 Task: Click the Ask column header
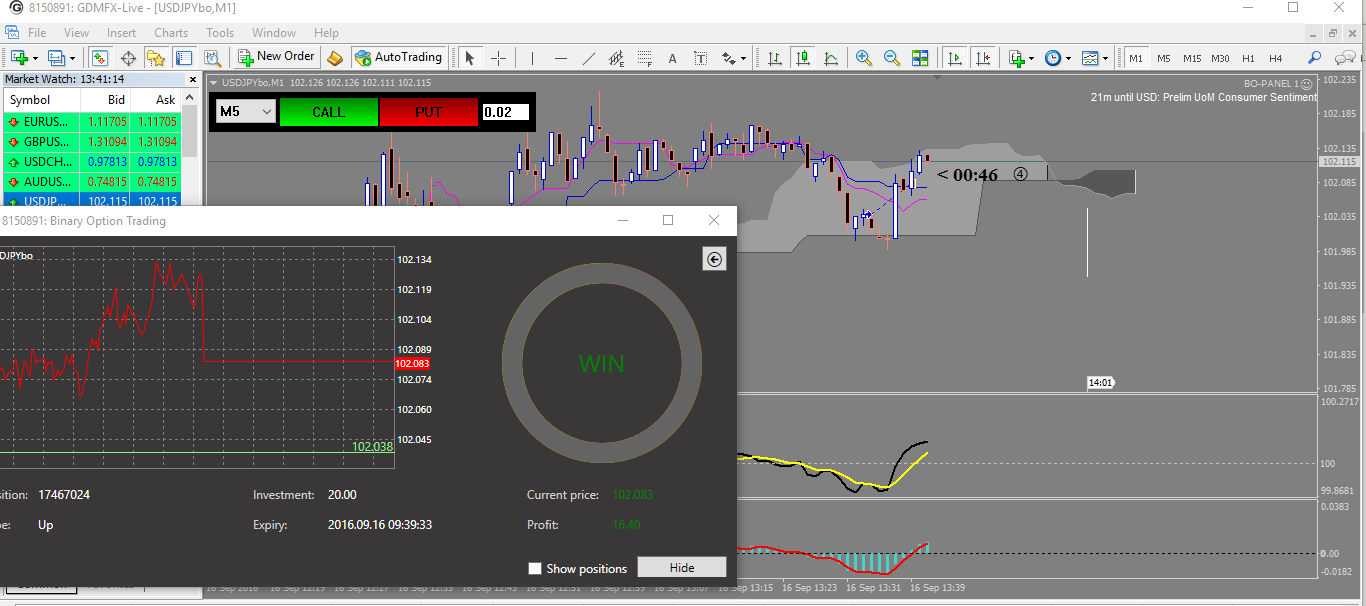[x=155, y=100]
